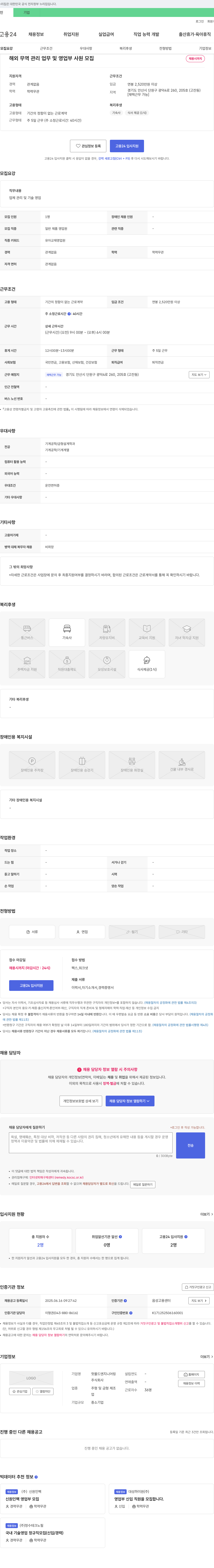Screen dimensions: 214x1568
Task: Click 개인정보보호법 상세 보기 button
Action: (81, 1101)
